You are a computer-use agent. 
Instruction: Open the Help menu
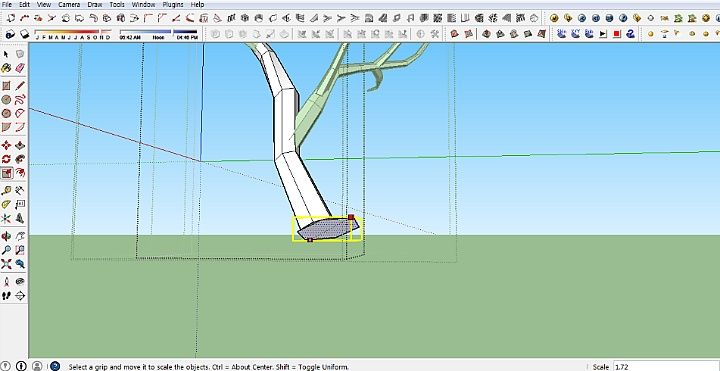point(197,5)
